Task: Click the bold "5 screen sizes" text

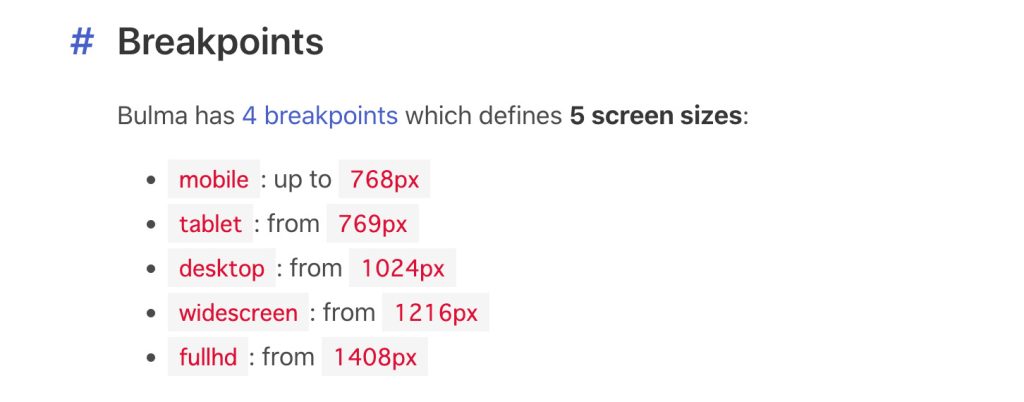Action: click(656, 116)
